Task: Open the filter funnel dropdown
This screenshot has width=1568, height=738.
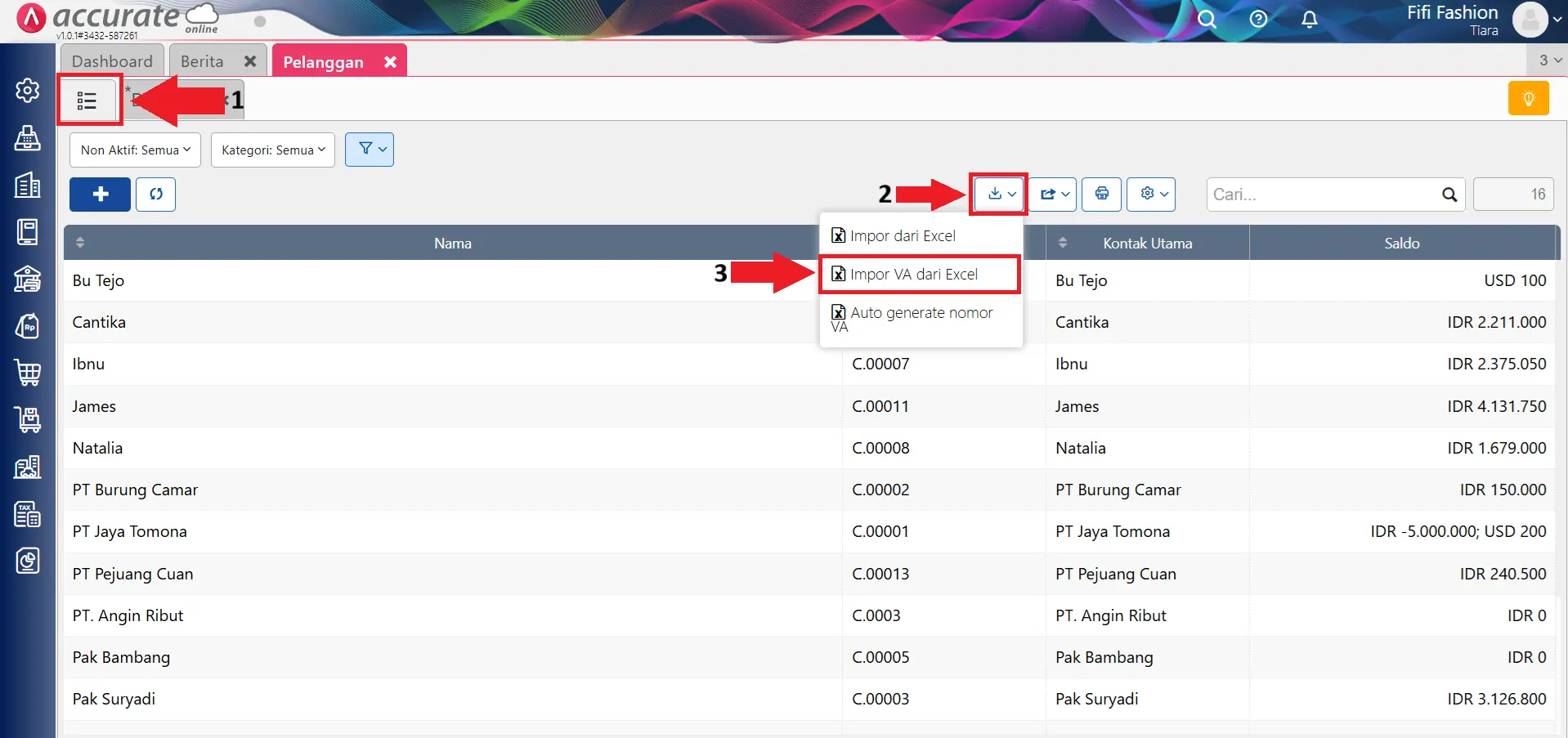Action: [370, 150]
